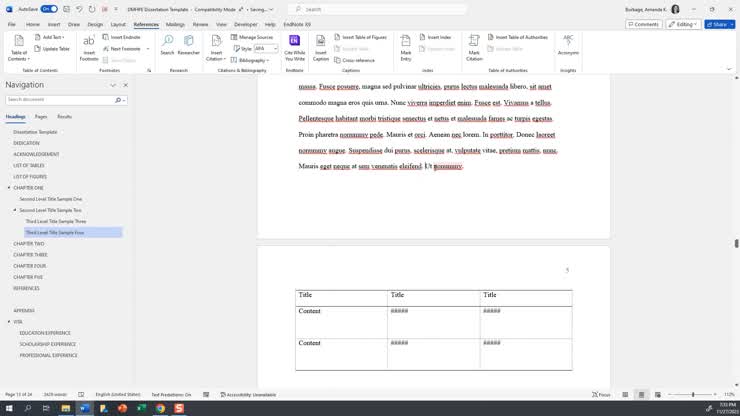
Task: Collapse the VITA heading in Navigation
Action: [9, 322]
